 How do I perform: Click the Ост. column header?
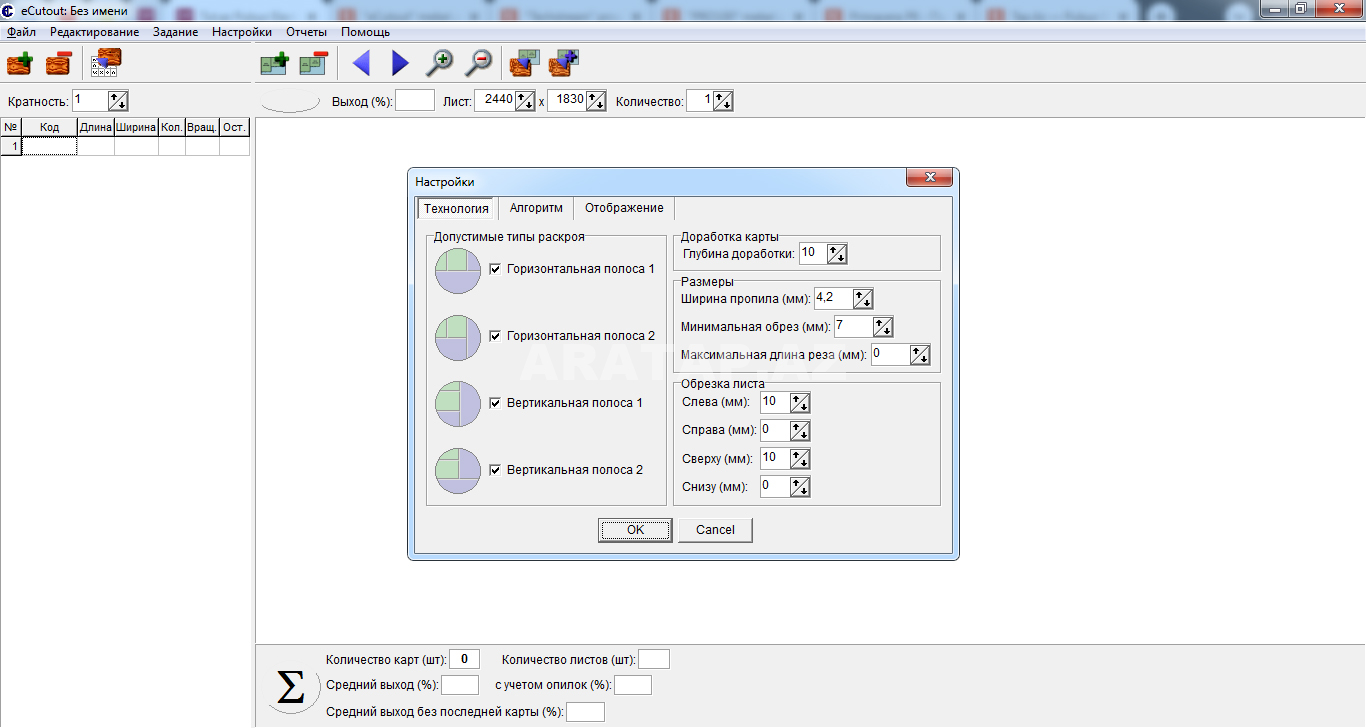click(234, 127)
